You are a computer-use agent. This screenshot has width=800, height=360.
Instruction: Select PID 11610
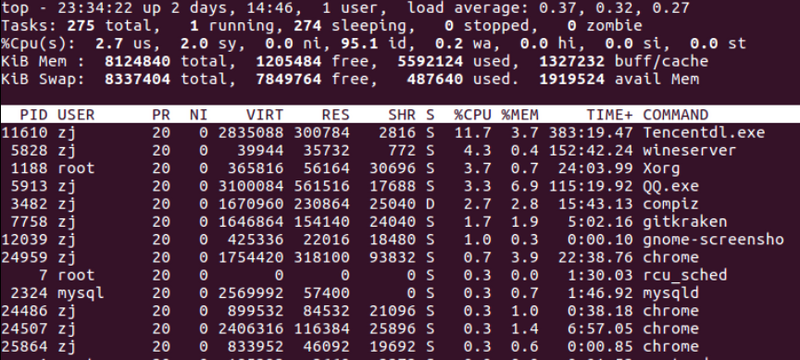[24, 133]
